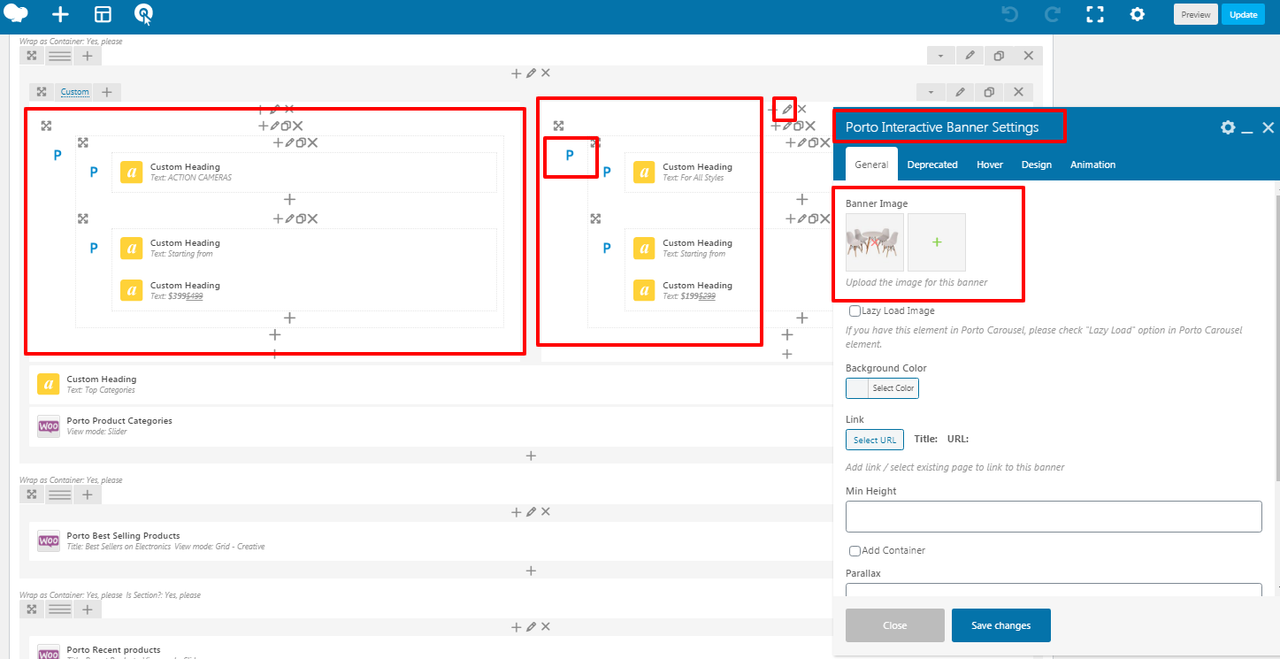The image size is (1280, 659).
Task: Open page settings gear in top bar
Action: [x=1137, y=14]
